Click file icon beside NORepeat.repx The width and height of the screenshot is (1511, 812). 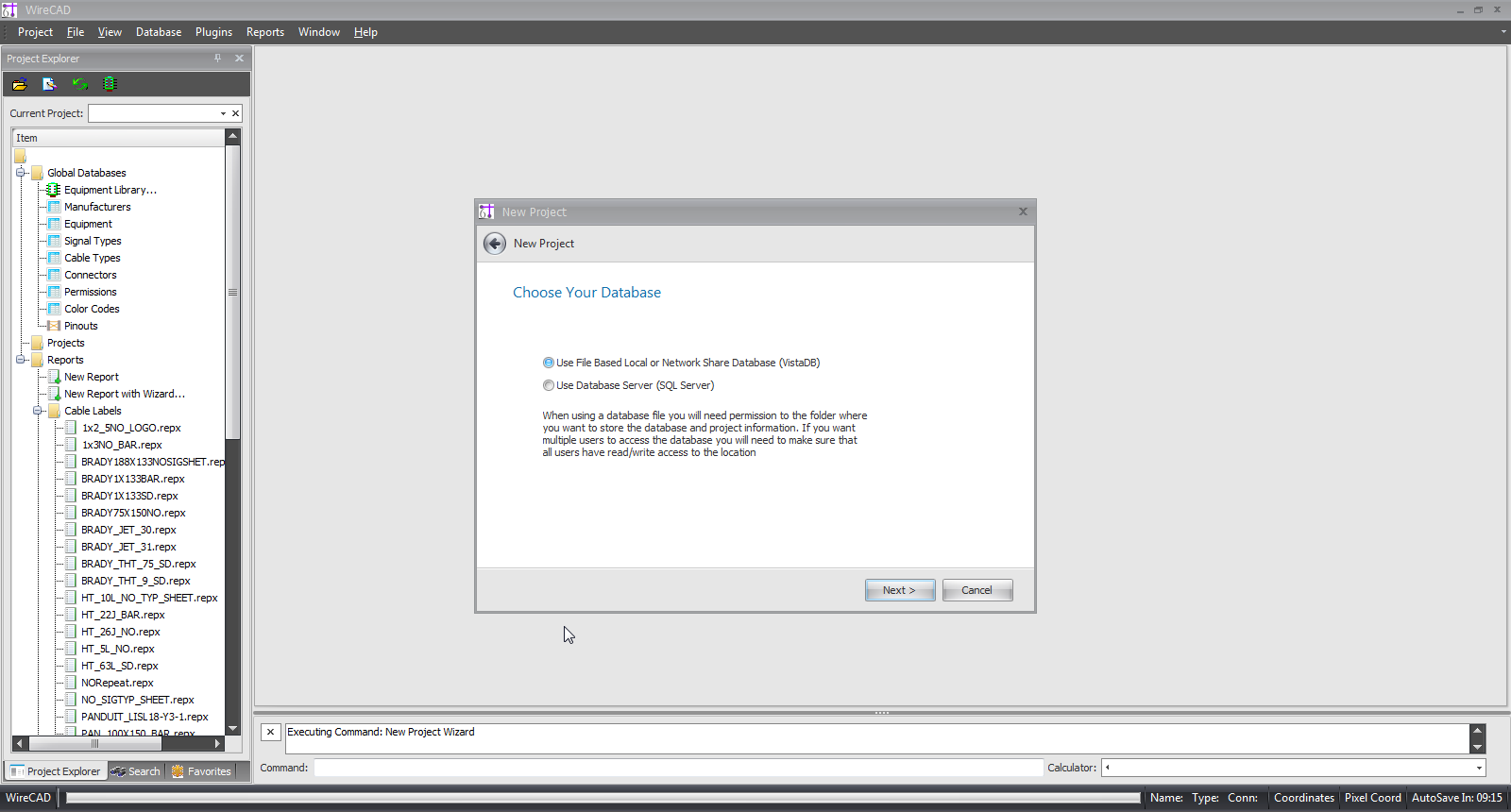(x=71, y=683)
